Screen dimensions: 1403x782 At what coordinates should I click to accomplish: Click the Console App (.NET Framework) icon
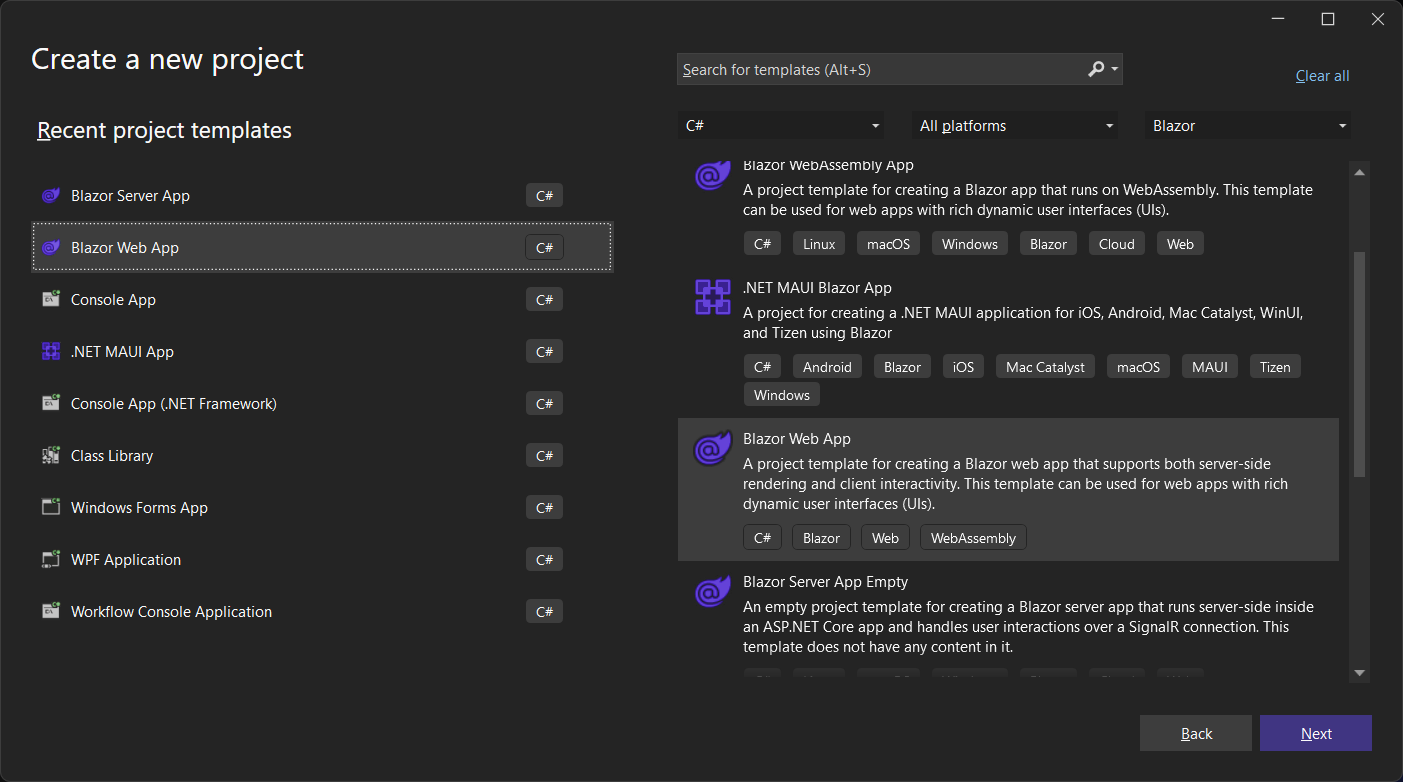point(51,404)
